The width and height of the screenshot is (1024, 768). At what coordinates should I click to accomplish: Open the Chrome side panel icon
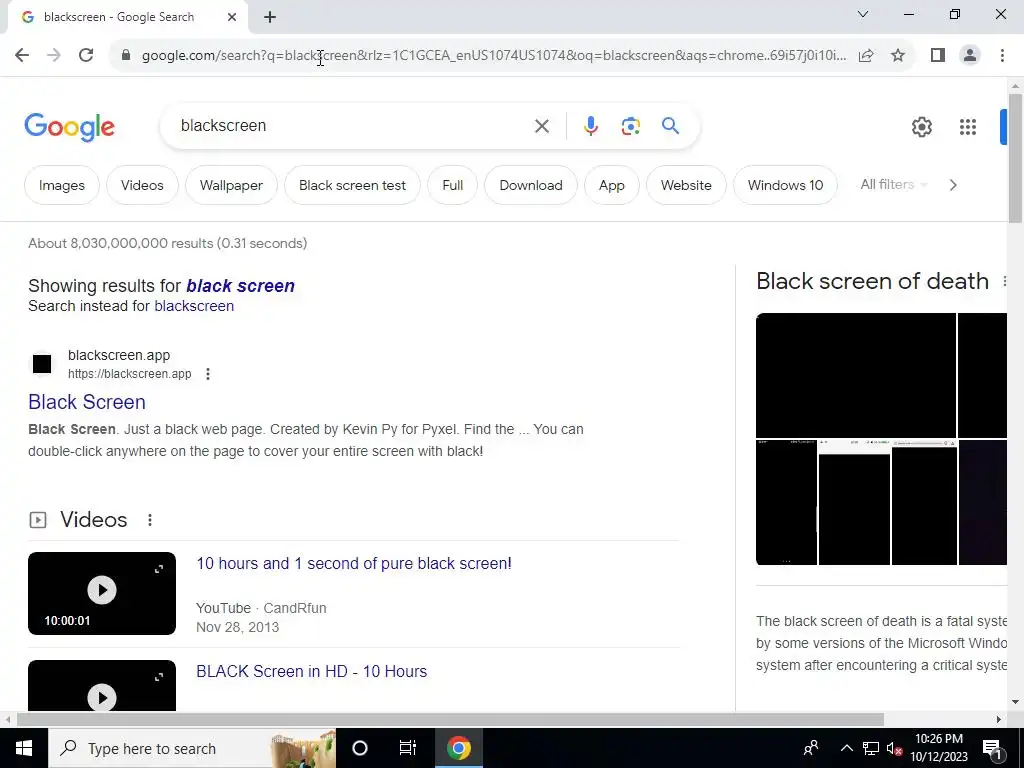tap(938, 55)
